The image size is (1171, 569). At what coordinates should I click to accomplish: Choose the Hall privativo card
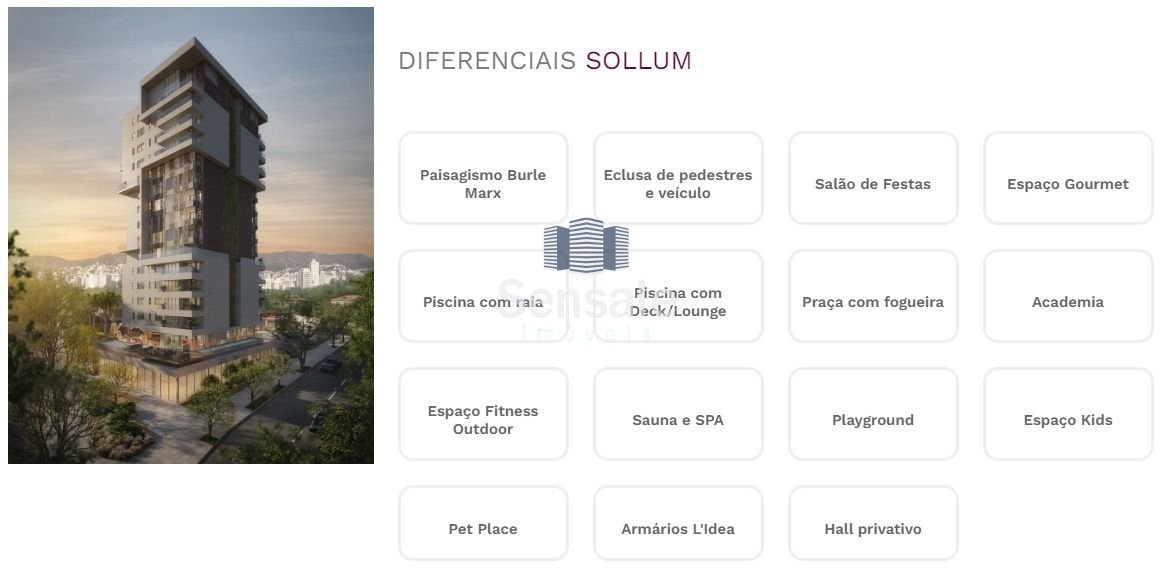pyautogui.click(x=873, y=524)
